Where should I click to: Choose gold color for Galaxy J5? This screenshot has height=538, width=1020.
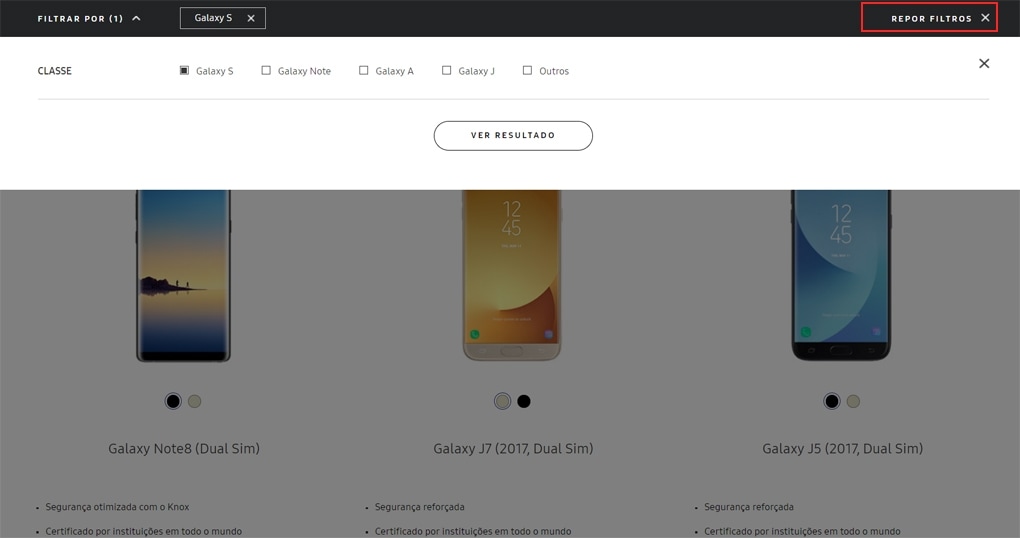point(853,401)
